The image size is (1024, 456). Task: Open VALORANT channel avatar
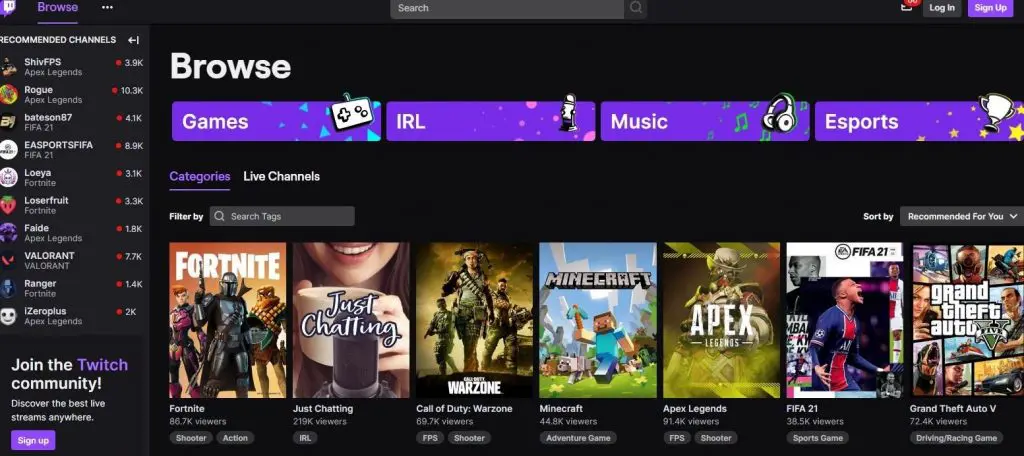click(x=8, y=261)
